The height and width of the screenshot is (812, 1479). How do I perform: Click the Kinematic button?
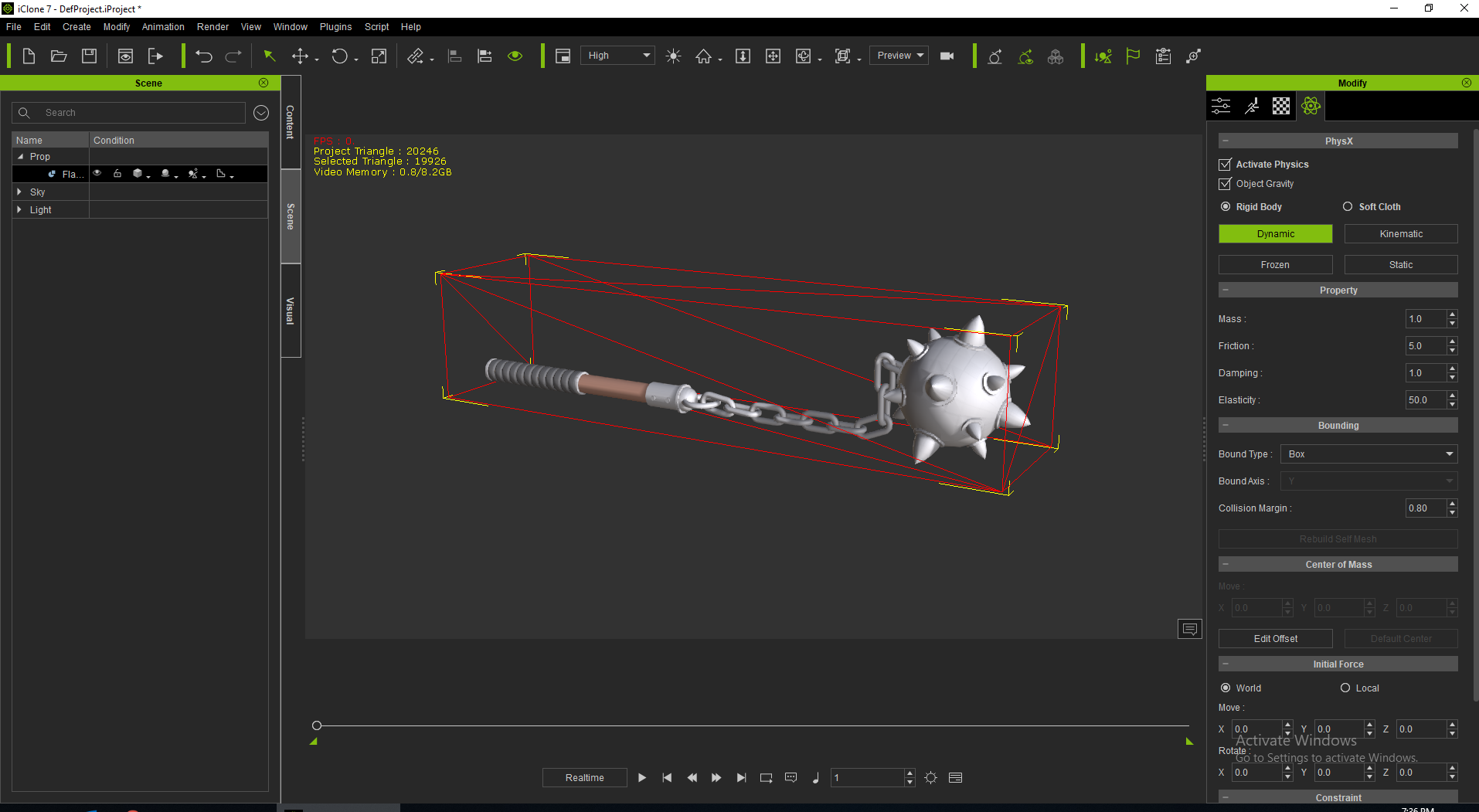pos(1401,234)
